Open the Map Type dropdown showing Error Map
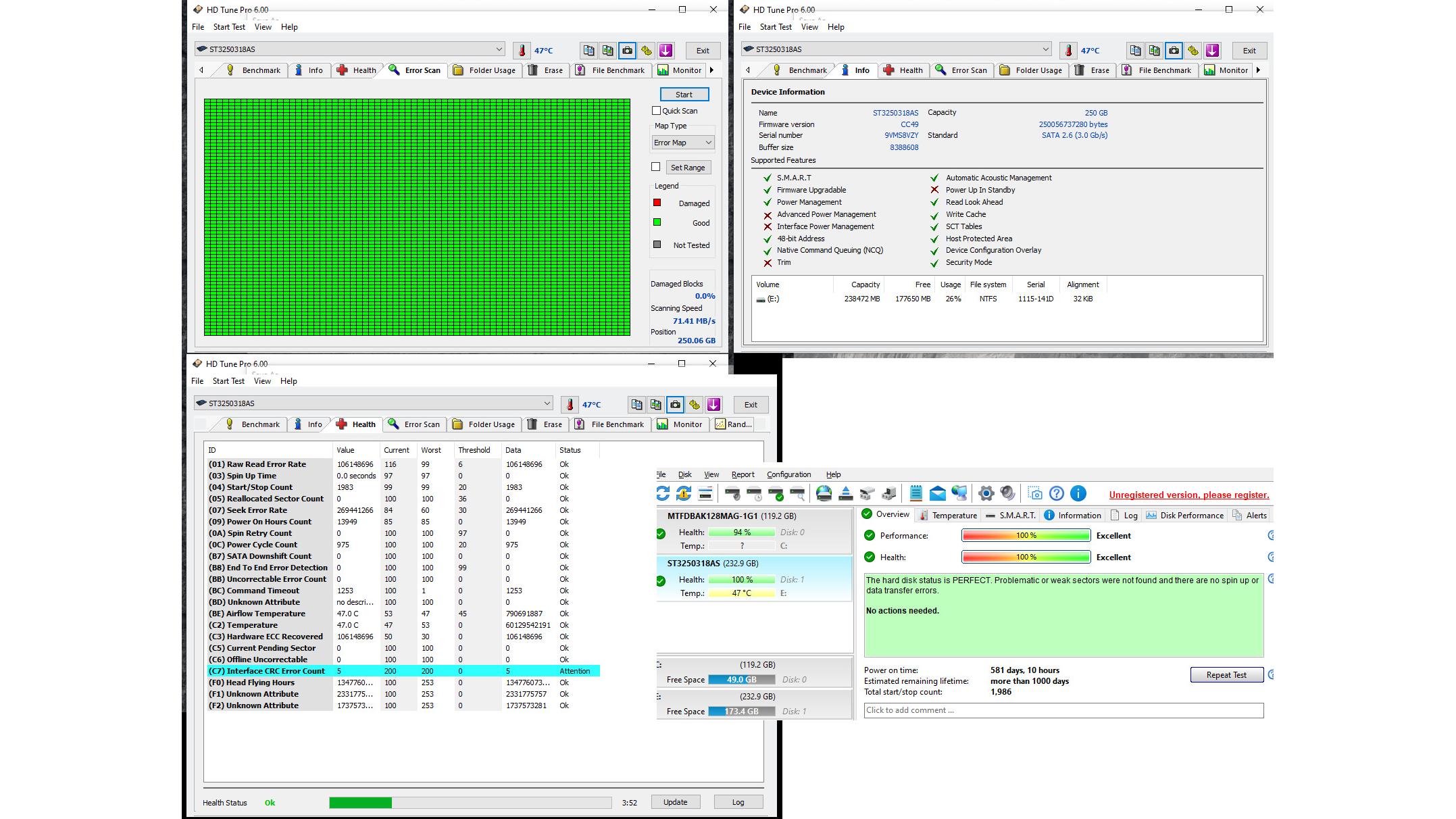This screenshot has width=1456, height=819. point(682,143)
